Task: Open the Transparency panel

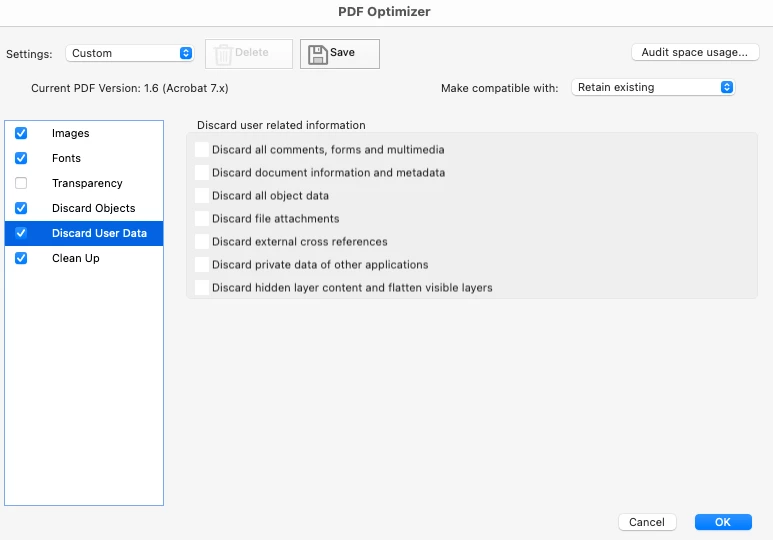Action: pos(87,183)
